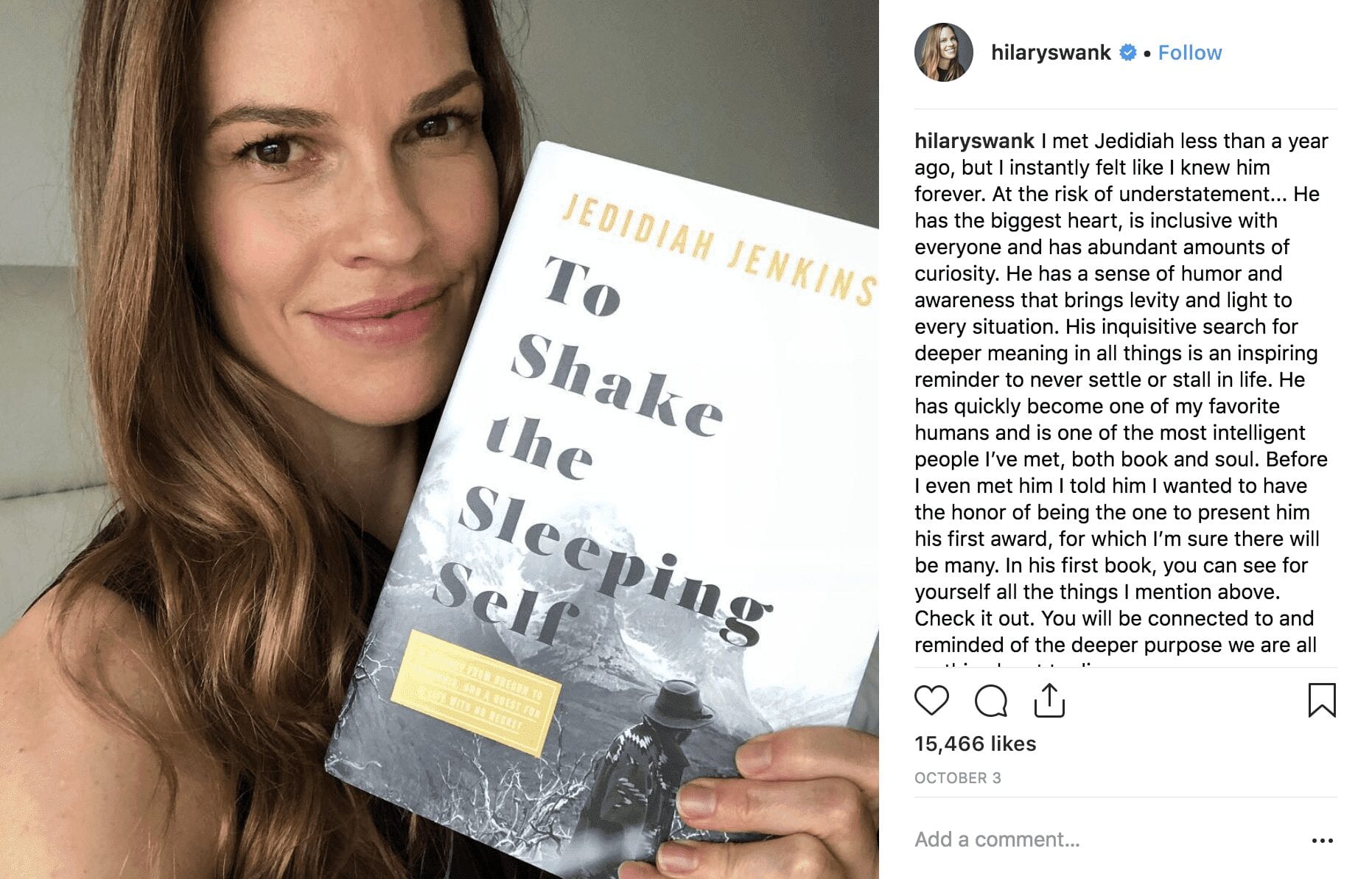Like the post with the heart icon
1372x879 pixels.
point(931,700)
